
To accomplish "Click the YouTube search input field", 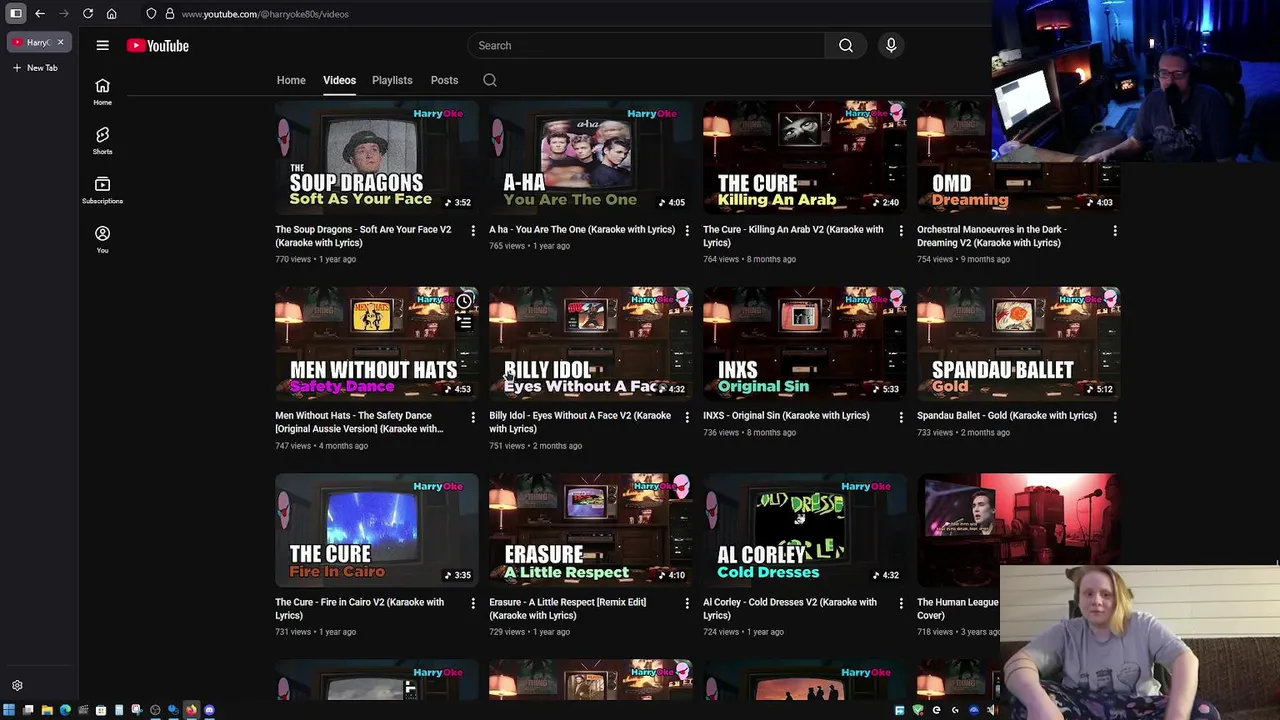I will point(646,45).
